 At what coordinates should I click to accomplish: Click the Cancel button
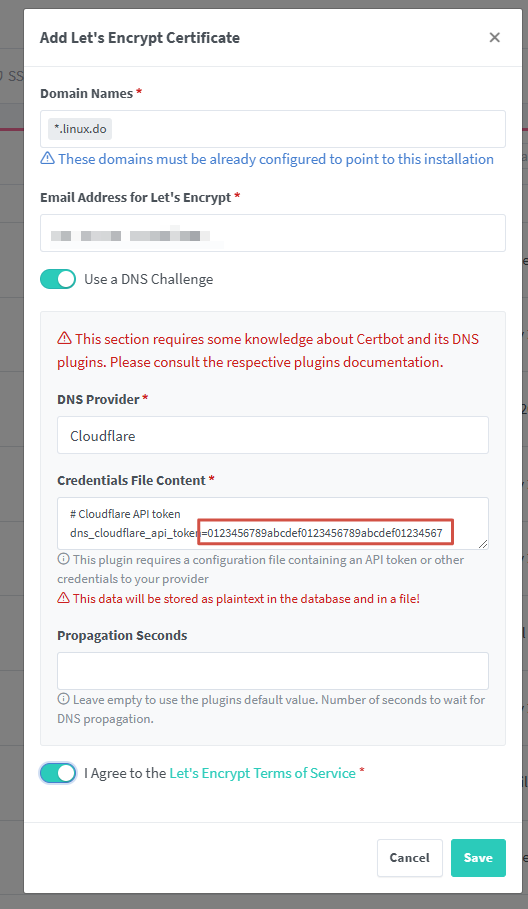pyautogui.click(x=410, y=858)
